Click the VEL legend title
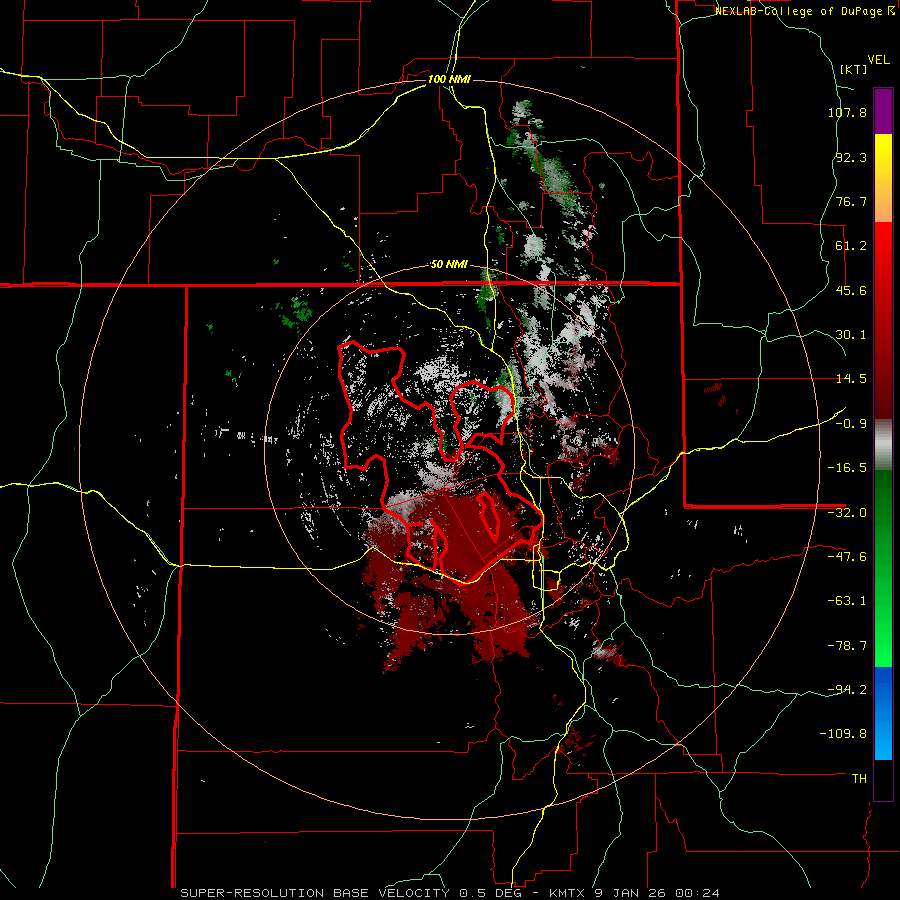Viewport: 900px width, 900px height. (x=878, y=60)
